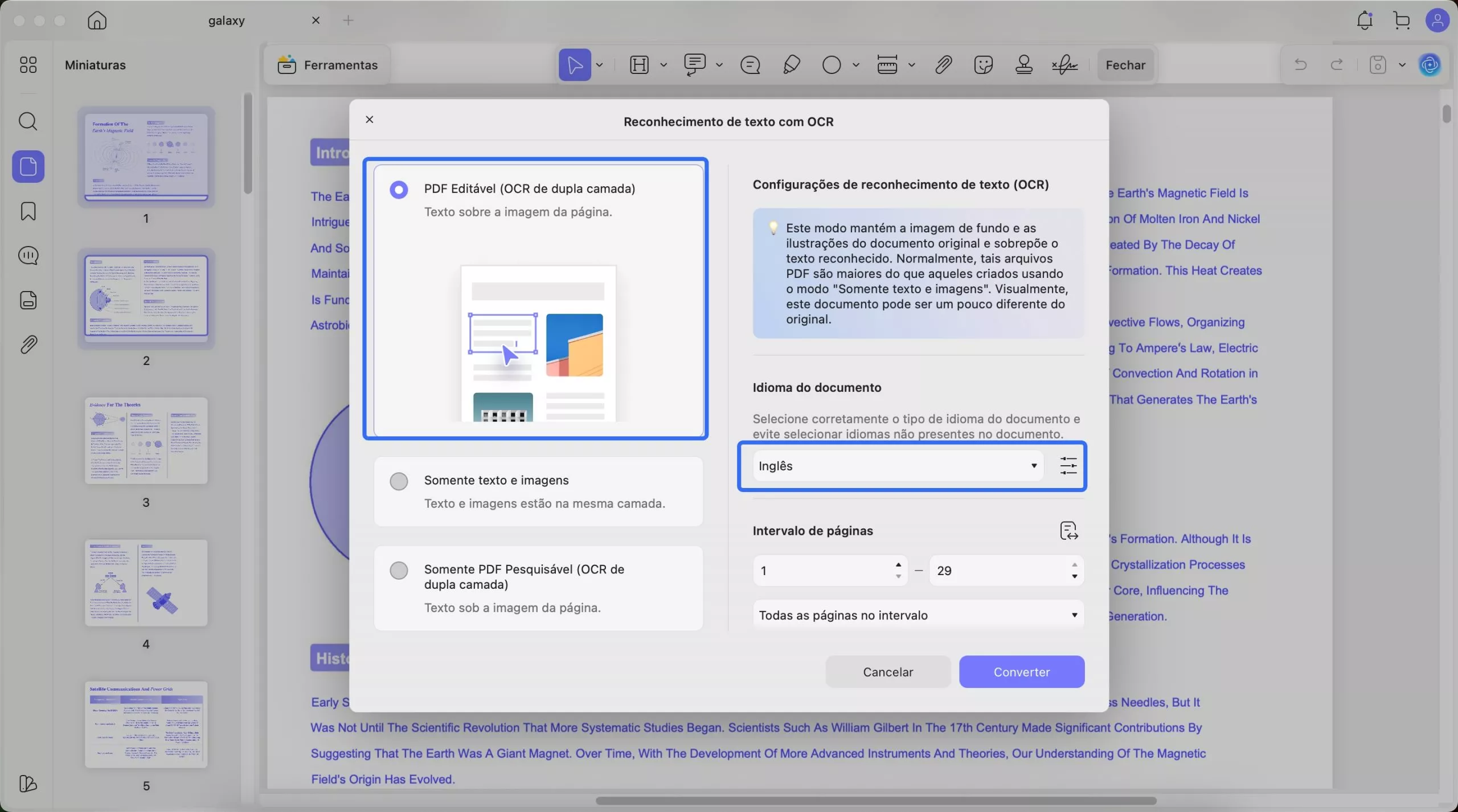Click the Undo icon in the toolbar
1458x812 pixels.
click(x=1300, y=64)
